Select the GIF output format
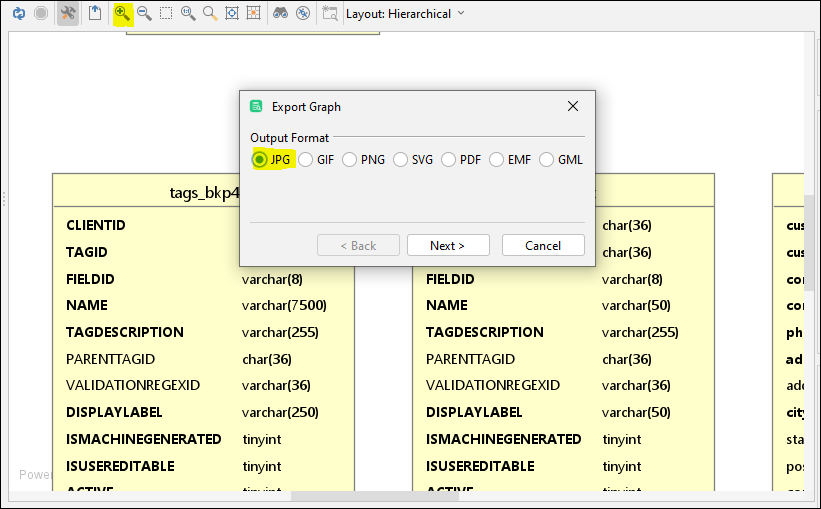Viewport: 821px width, 509px height. [x=316, y=159]
